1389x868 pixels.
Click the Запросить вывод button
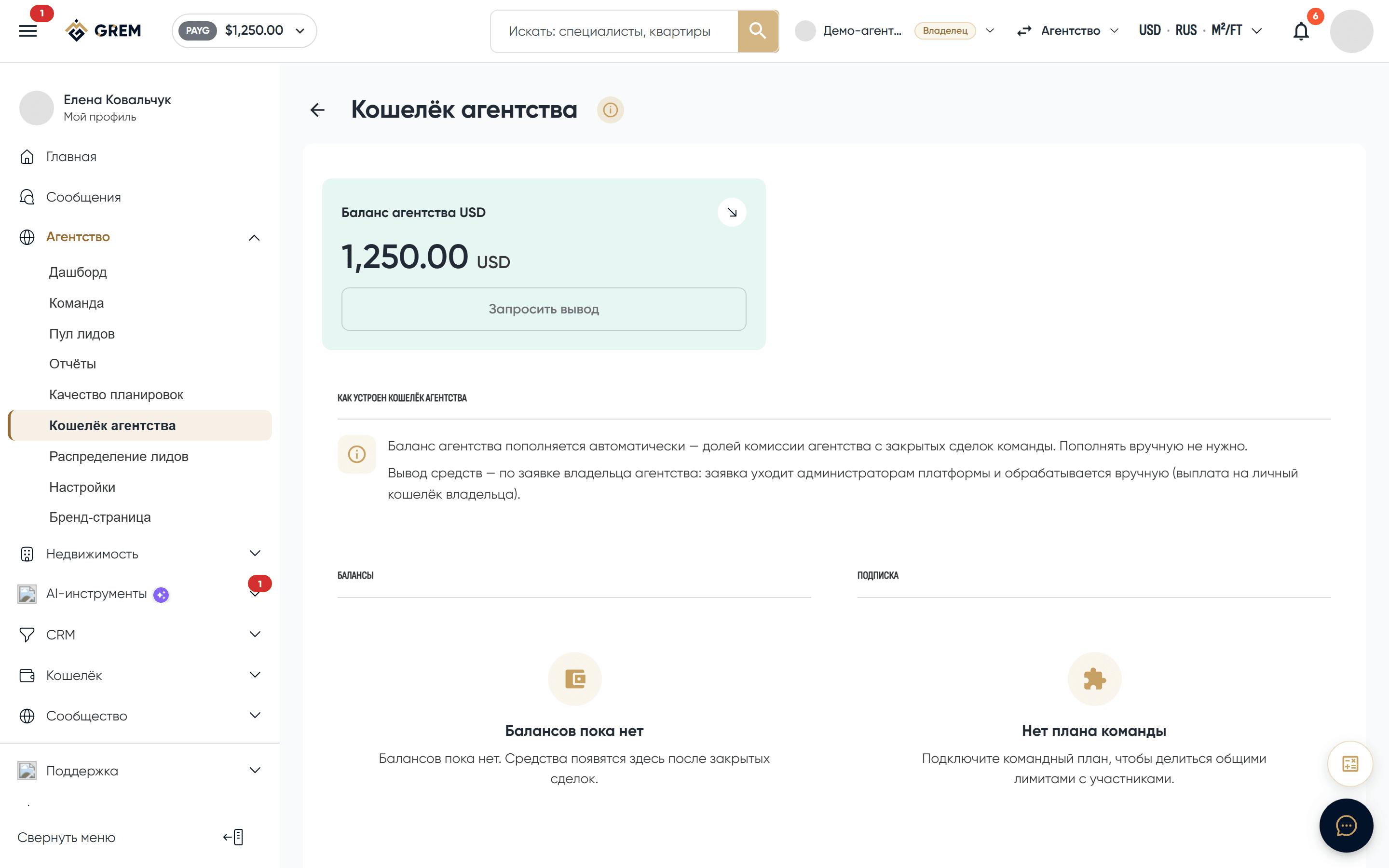pyautogui.click(x=544, y=309)
